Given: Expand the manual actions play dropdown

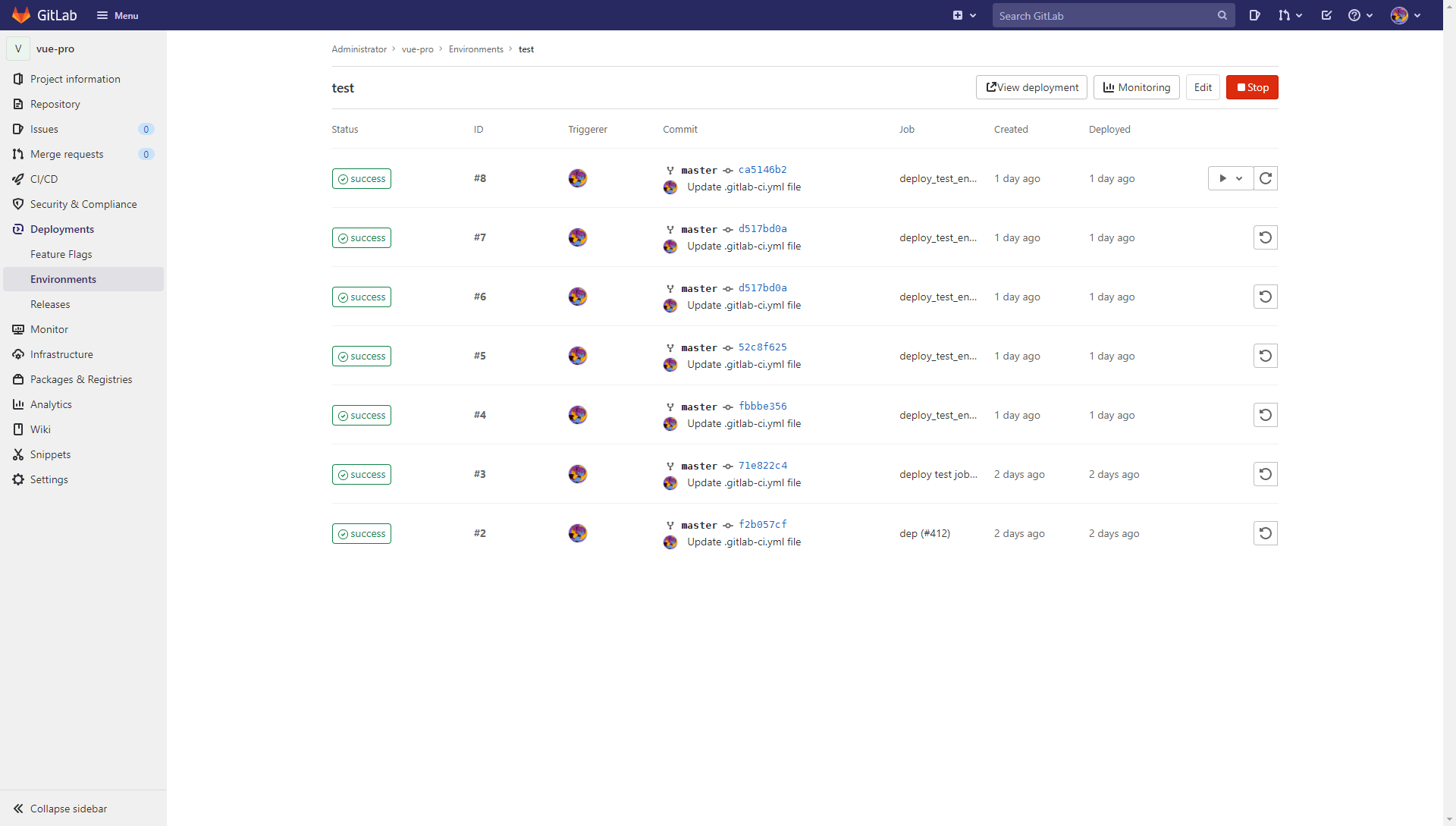Looking at the screenshot, I should (1230, 178).
